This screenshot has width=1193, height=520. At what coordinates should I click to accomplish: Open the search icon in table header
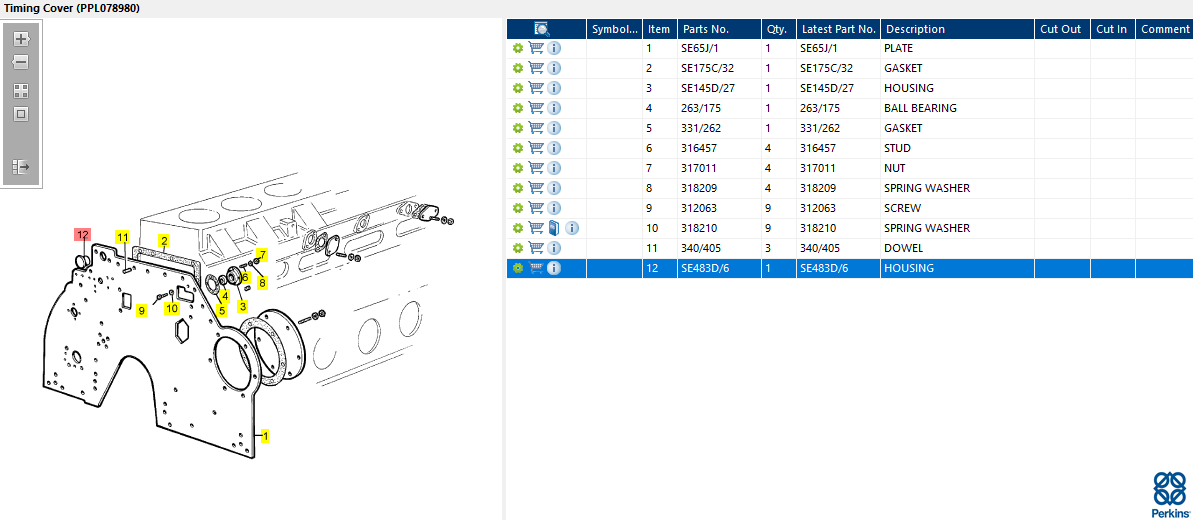coord(542,29)
